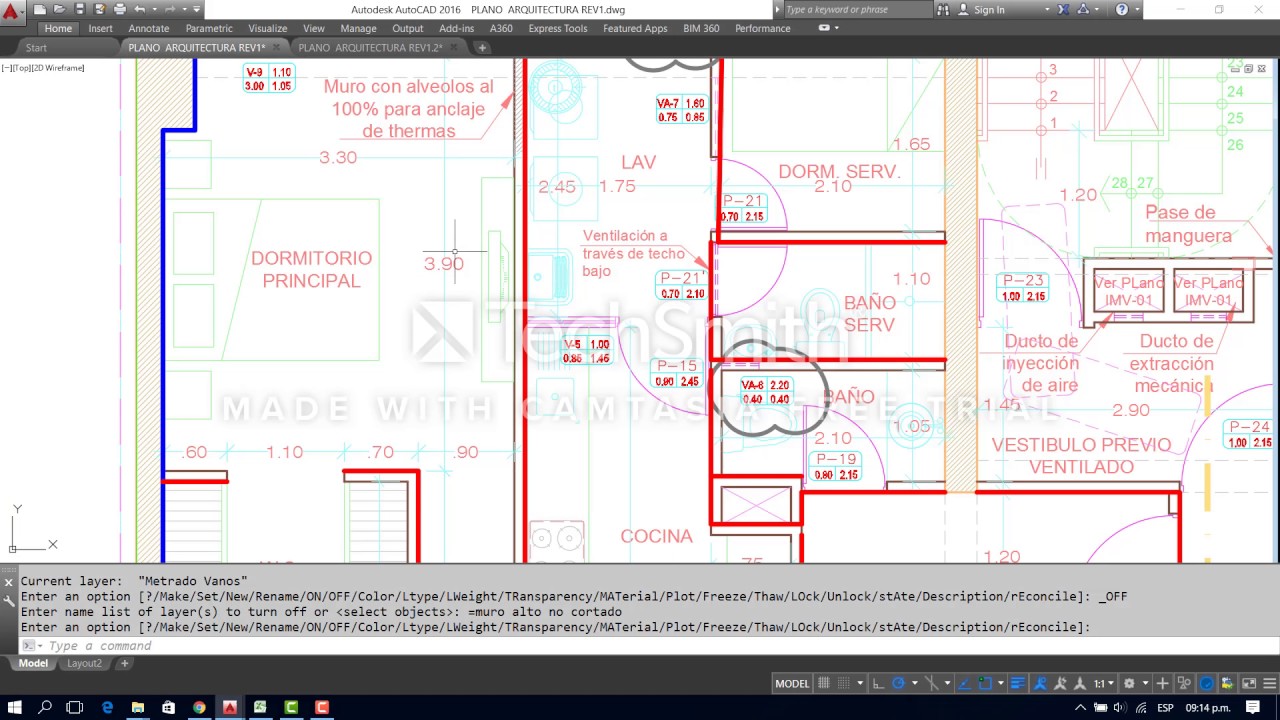
Task: Open Autodesk Exchange Apps X icon
Action: click(1063, 9)
